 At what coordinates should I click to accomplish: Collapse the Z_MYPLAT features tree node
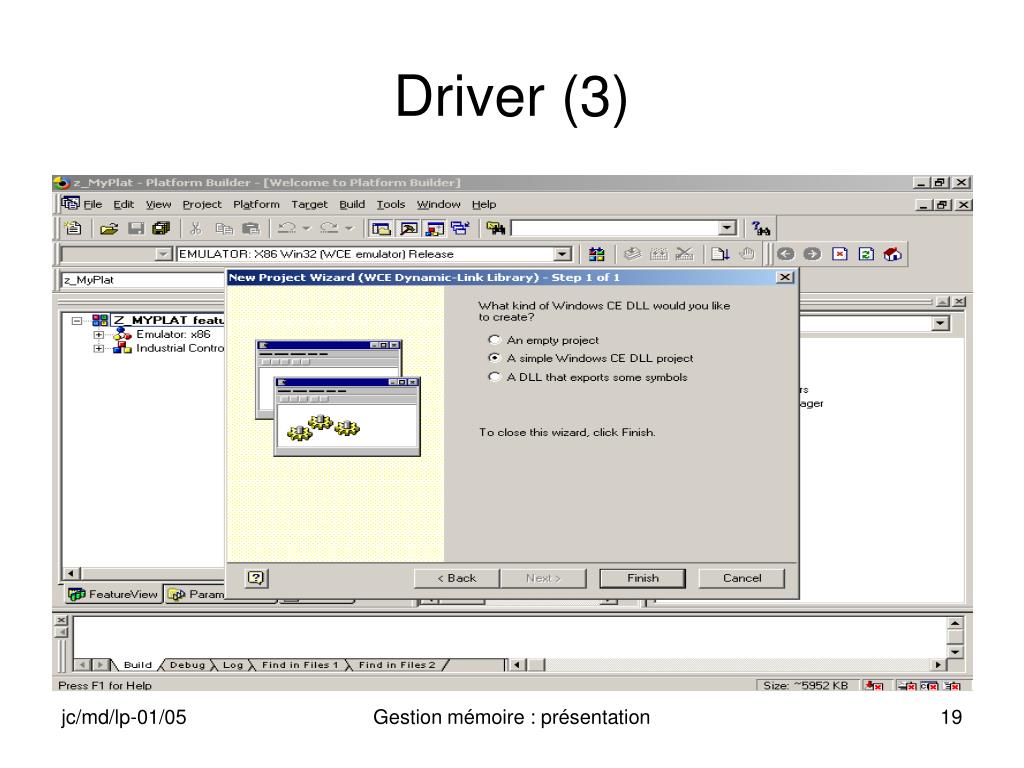click(x=77, y=321)
